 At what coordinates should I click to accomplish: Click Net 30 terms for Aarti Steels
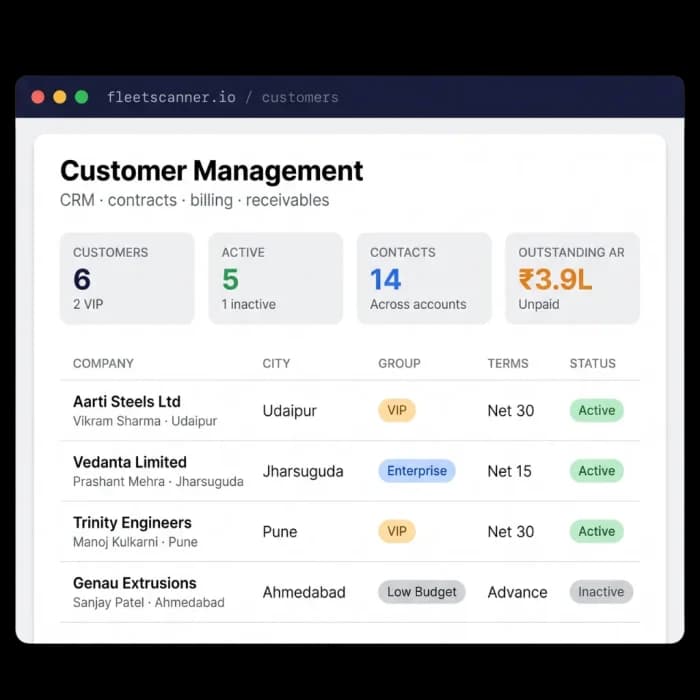[x=511, y=411]
